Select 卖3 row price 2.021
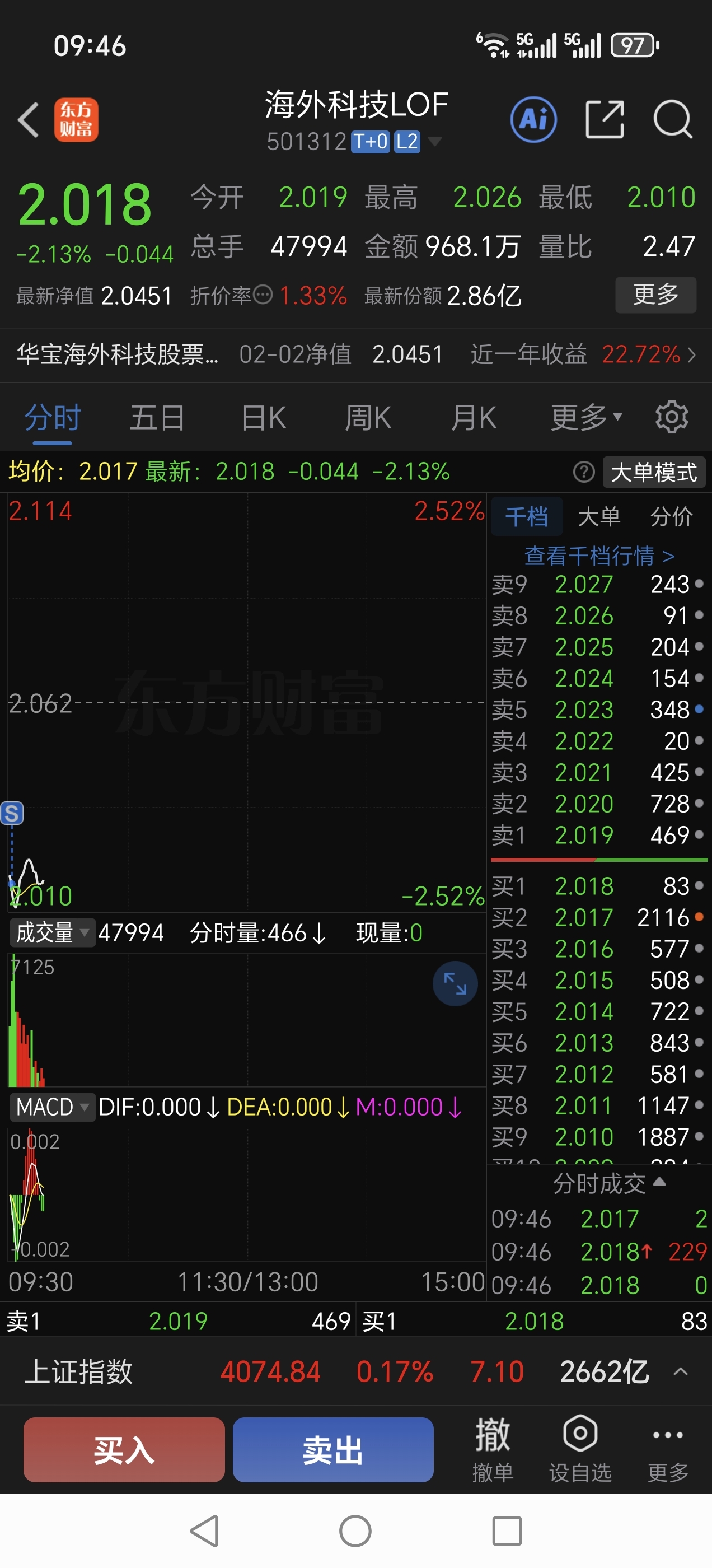 [598, 772]
